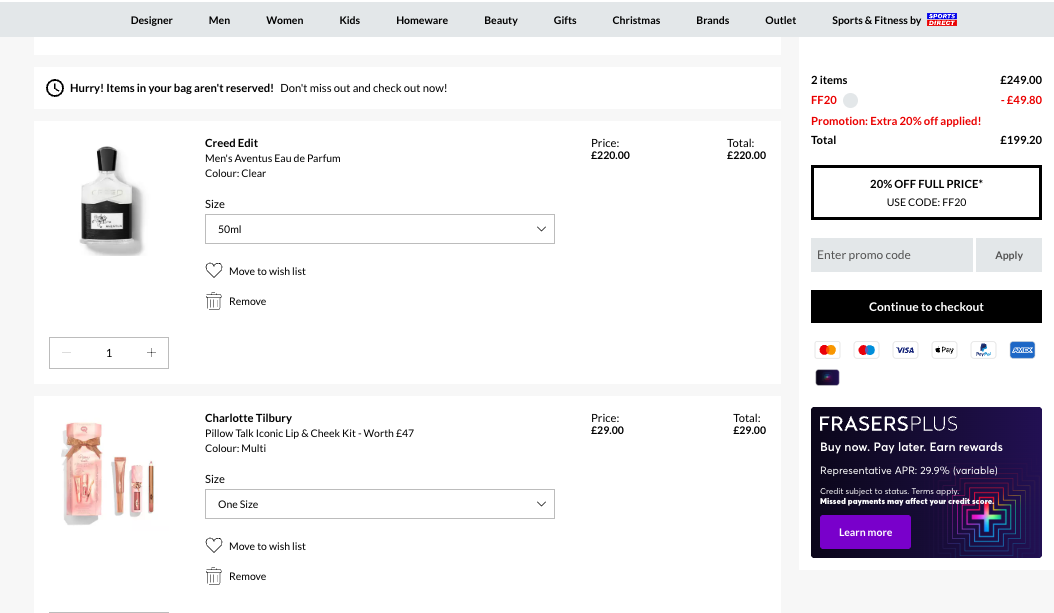Click the heart icon next to Charlotte Tilbury item
The width and height of the screenshot is (1054, 613).
click(213, 545)
